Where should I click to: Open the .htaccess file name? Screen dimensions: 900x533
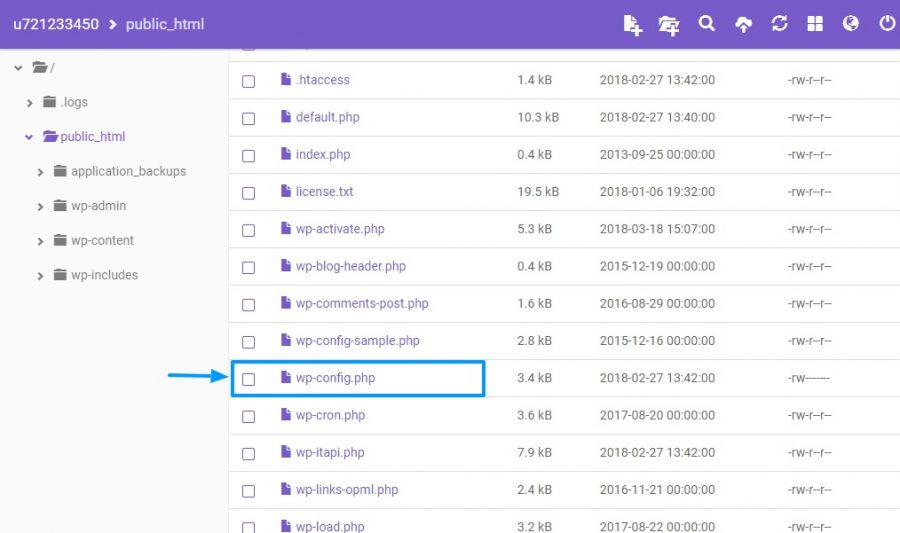[323, 80]
